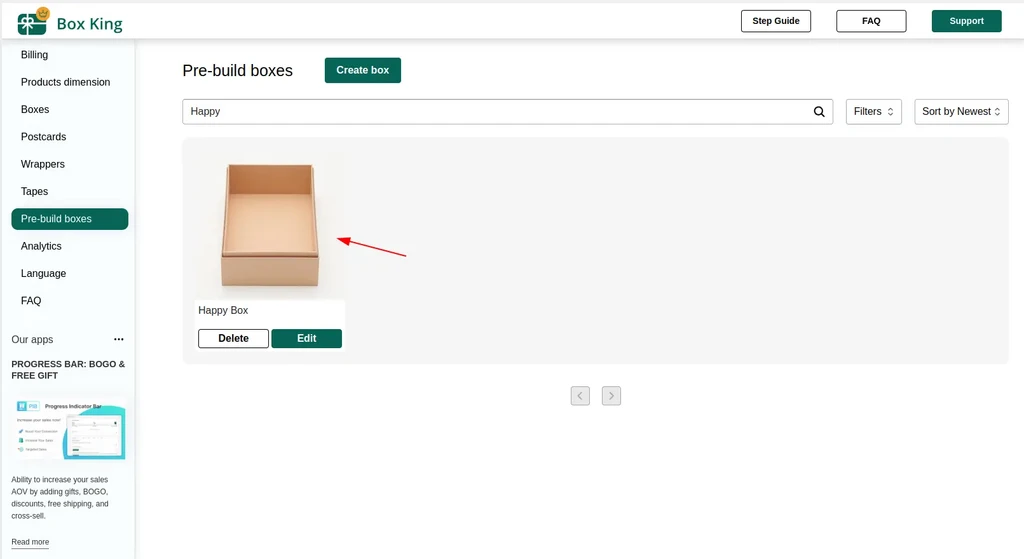
Task: Go to next page arrow
Action: coord(611,396)
